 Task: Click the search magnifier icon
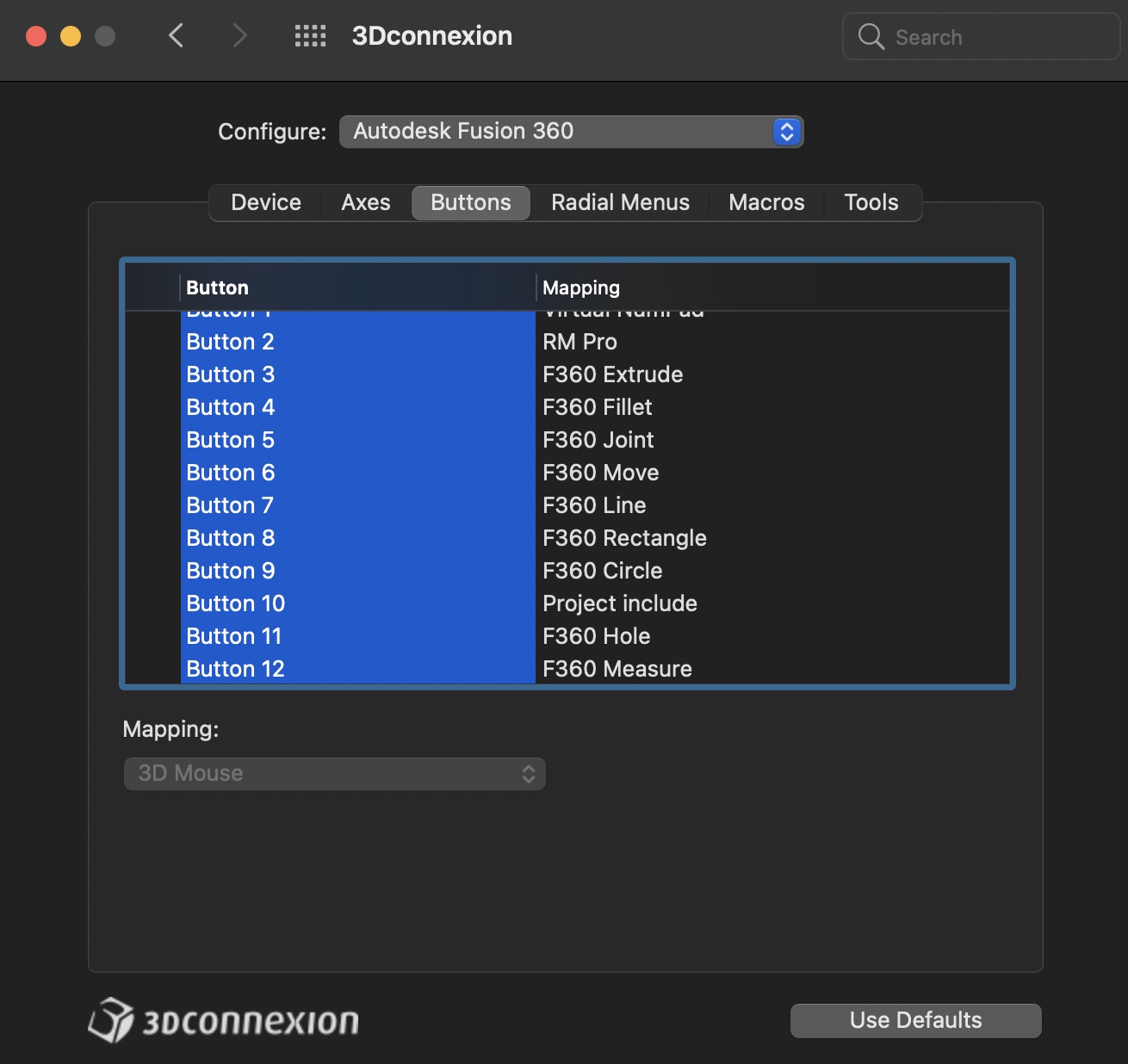[x=871, y=36]
